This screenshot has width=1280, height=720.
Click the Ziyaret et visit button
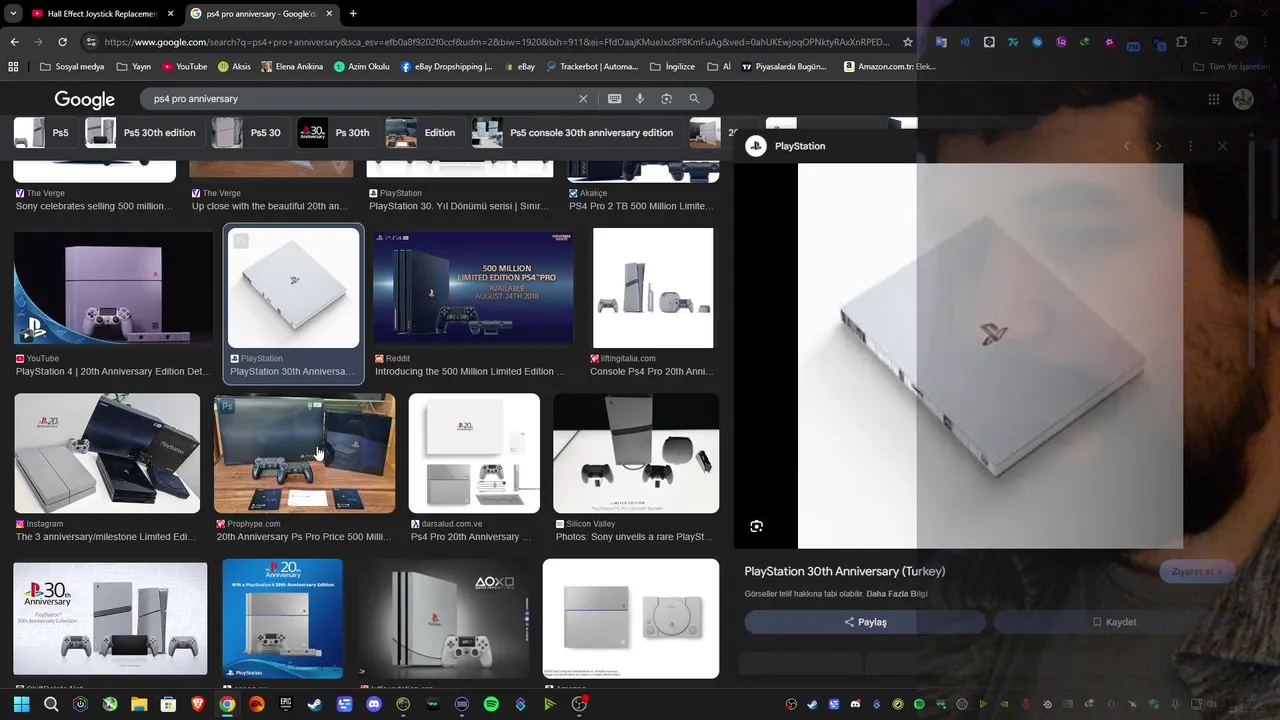point(1198,571)
